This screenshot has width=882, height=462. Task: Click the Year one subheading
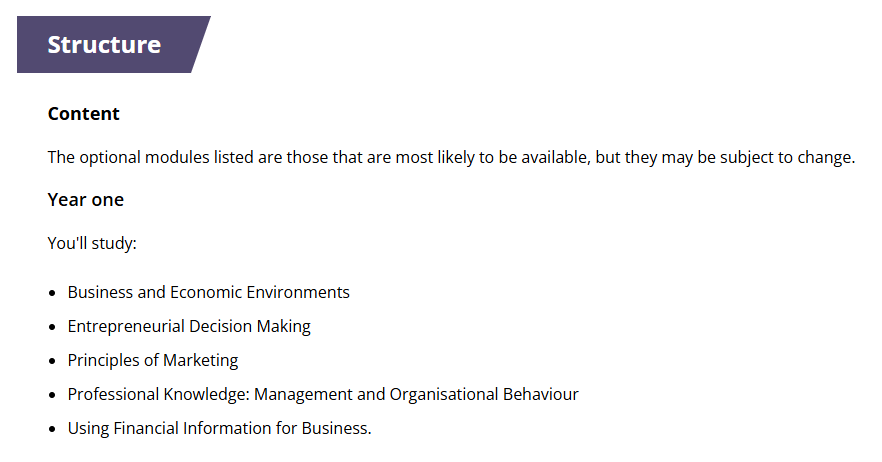[x=86, y=200]
